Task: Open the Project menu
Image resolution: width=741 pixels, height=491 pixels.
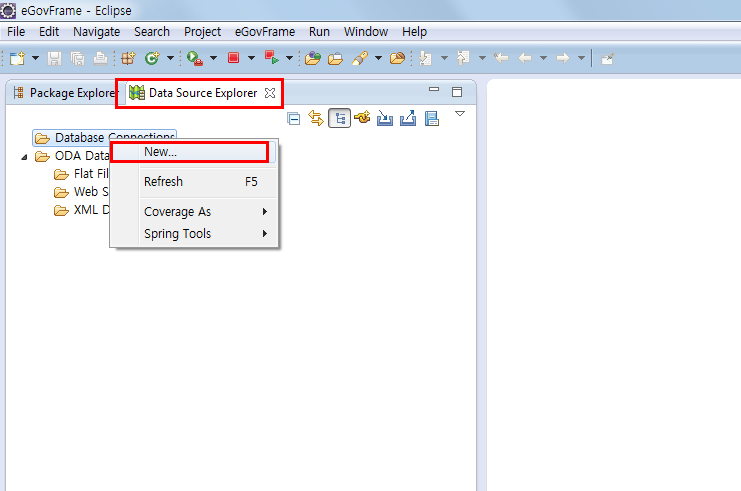Action: click(202, 32)
